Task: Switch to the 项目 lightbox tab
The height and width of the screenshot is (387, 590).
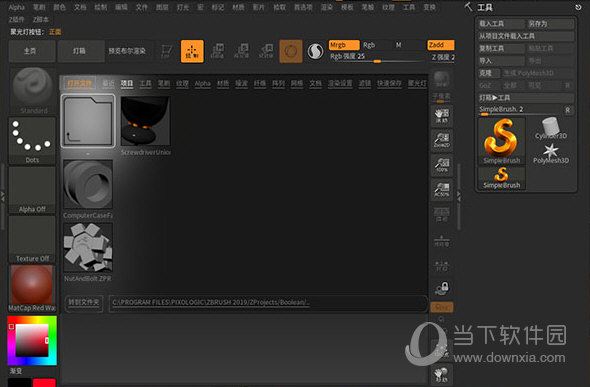Action: 127,83
